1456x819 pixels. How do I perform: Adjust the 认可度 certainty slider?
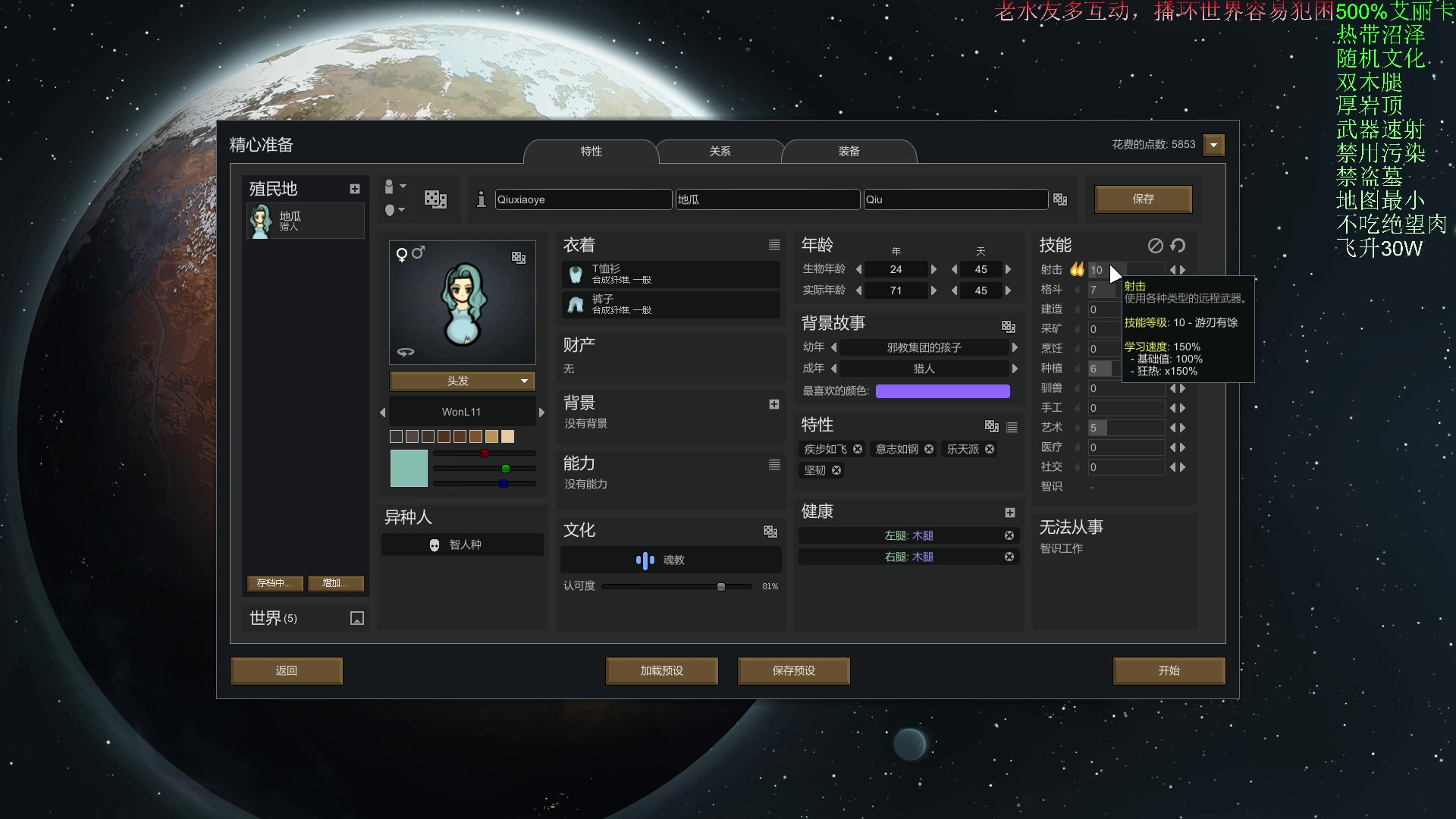(x=721, y=586)
